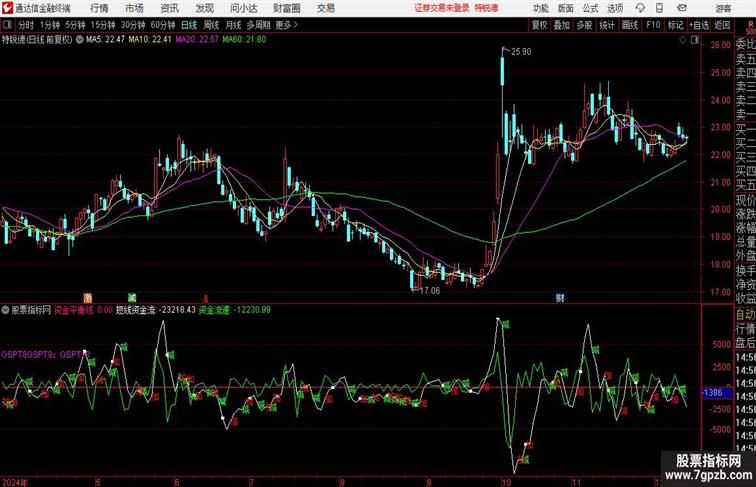Switch to the 15分钟 period tab

[103, 25]
